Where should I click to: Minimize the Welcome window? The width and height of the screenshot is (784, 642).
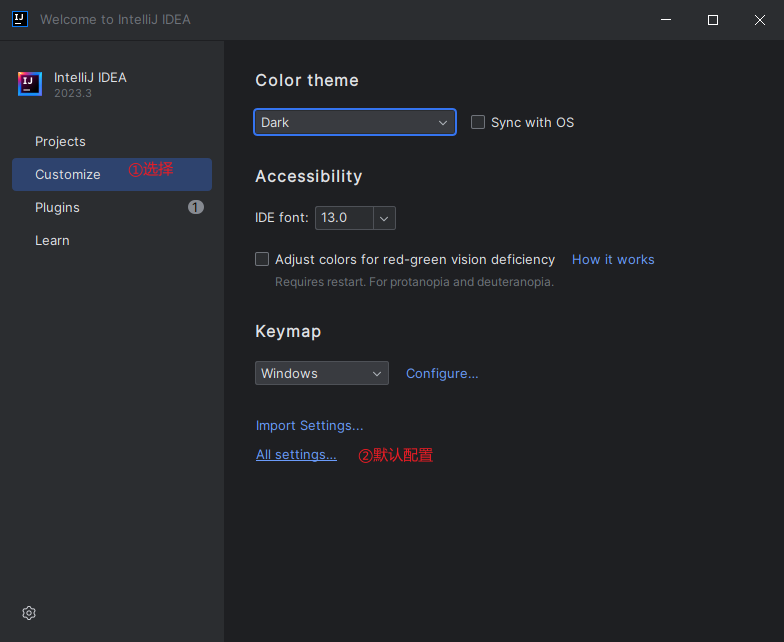(666, 20)
